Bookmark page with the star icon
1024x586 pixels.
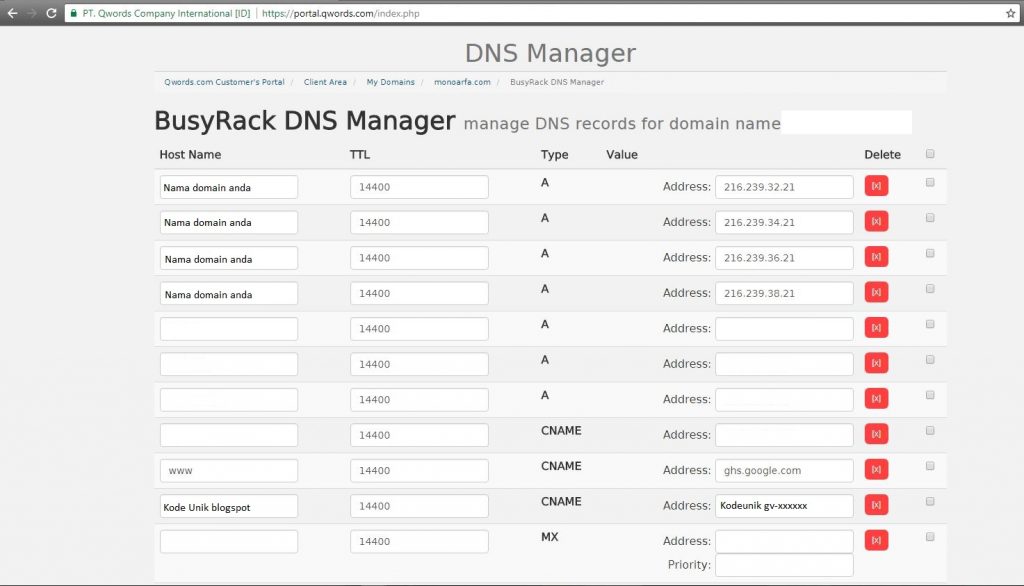point(1010,13)
